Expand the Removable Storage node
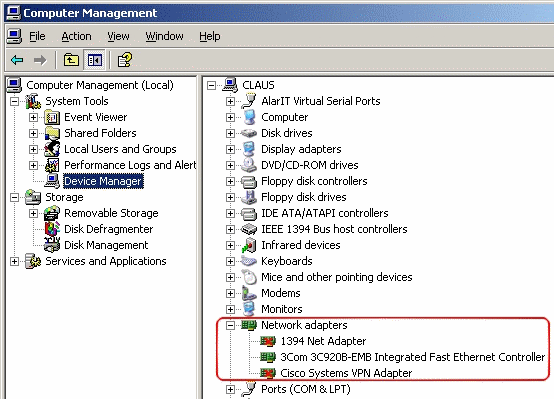This screenshot has height=399, width=554. click(34, 213)
